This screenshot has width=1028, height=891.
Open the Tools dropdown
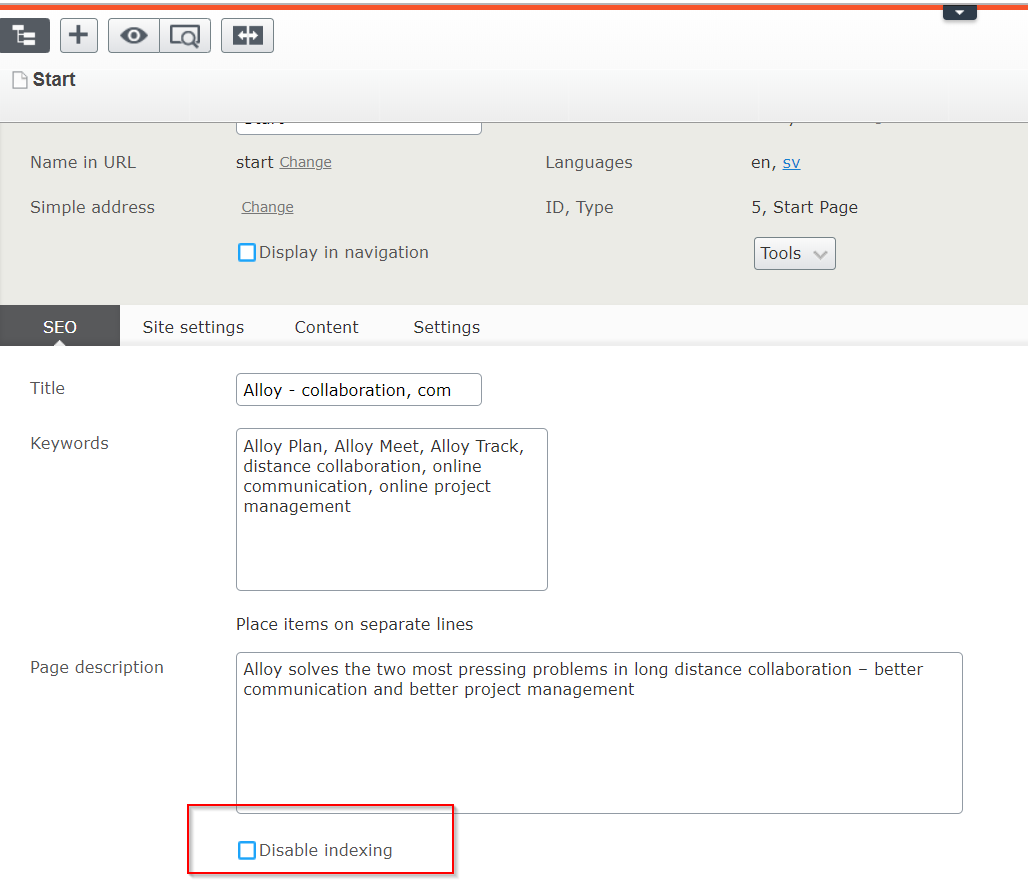pyautogui.click(x=794, y=254)
